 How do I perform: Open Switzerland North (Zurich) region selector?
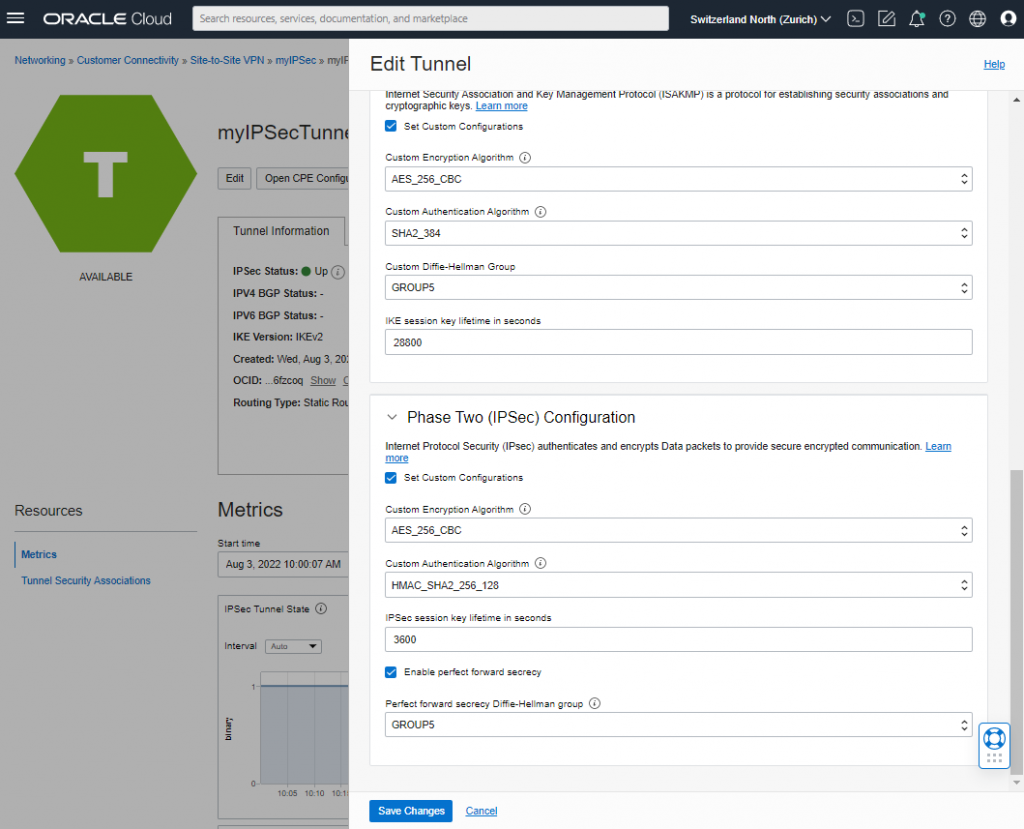[761, 19]
